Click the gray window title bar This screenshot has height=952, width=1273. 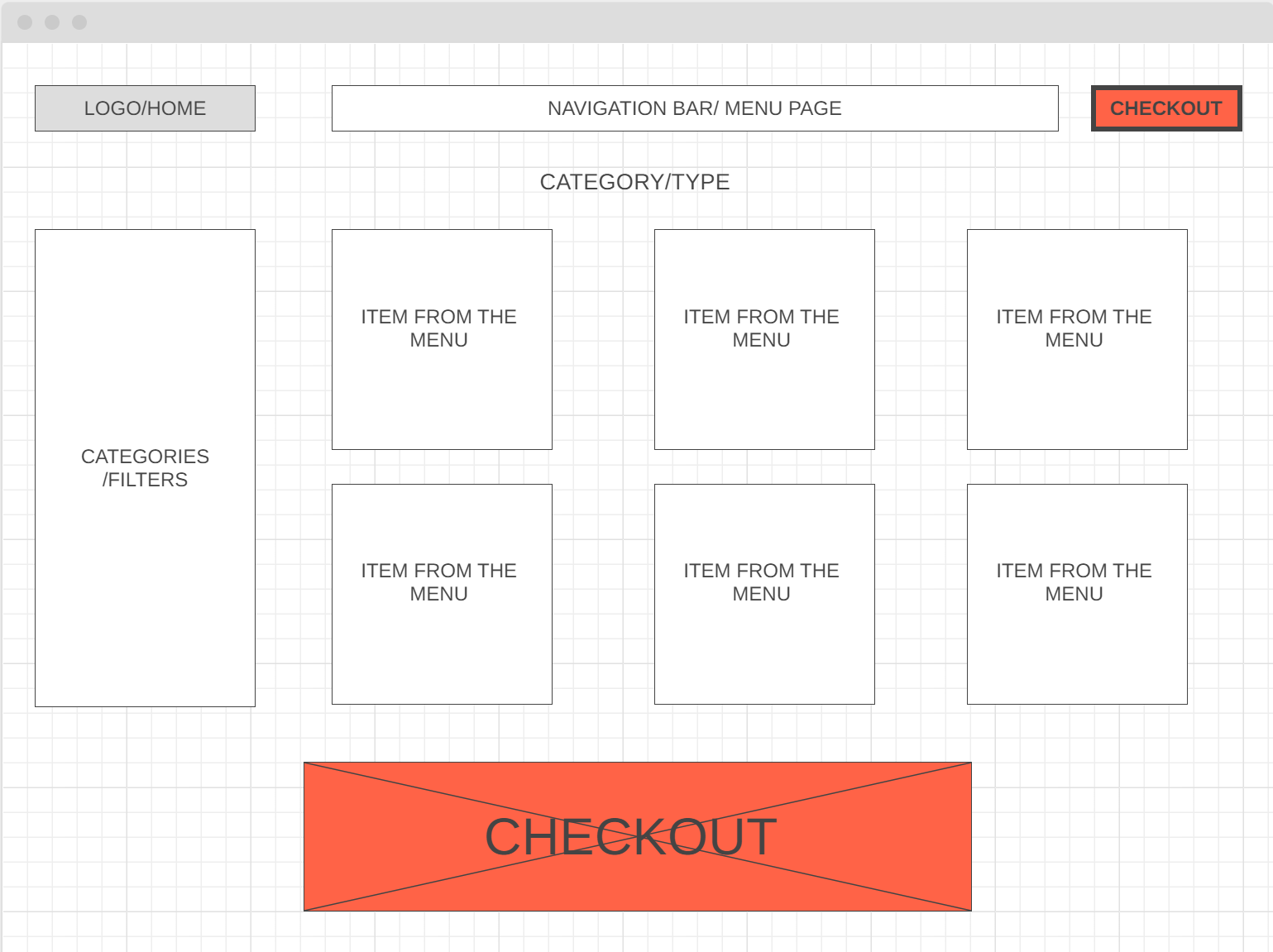637,22
